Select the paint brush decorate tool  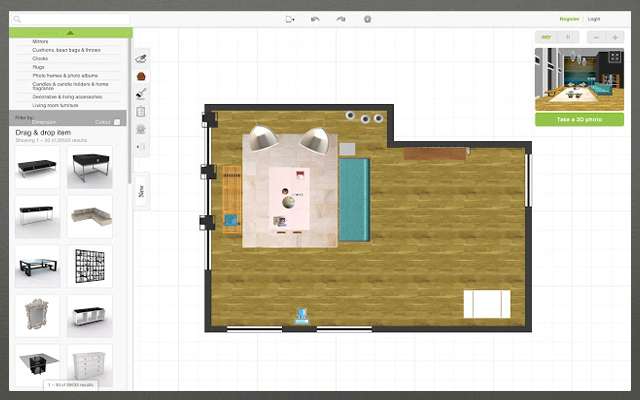141,94
